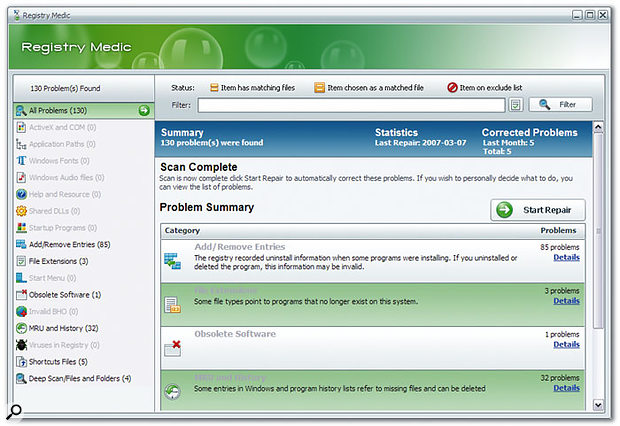Select File Extensions (3) label
This screenshot has width=620, height=426.
(x=59, y=261)
